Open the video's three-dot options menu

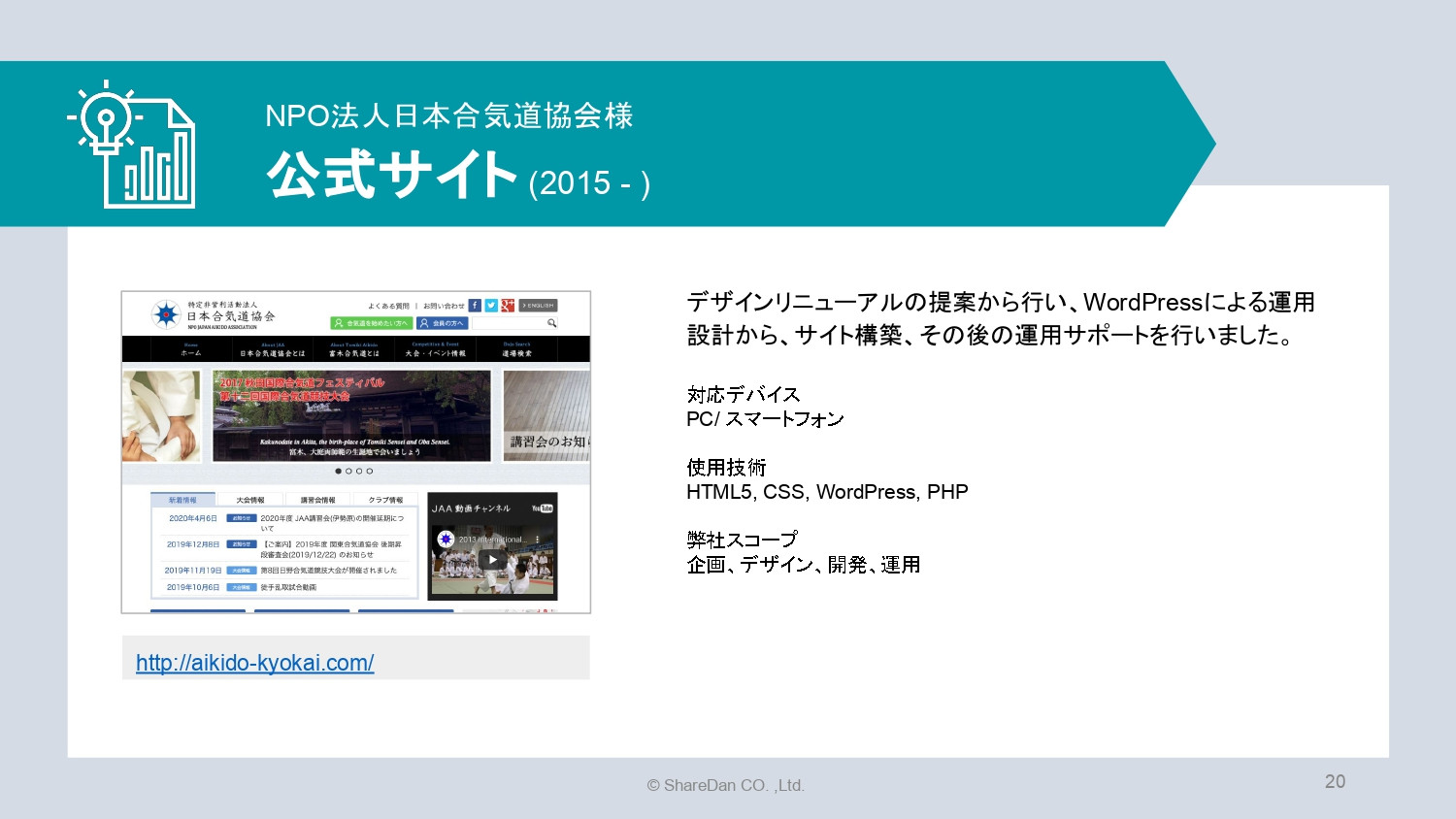point(538,540)
